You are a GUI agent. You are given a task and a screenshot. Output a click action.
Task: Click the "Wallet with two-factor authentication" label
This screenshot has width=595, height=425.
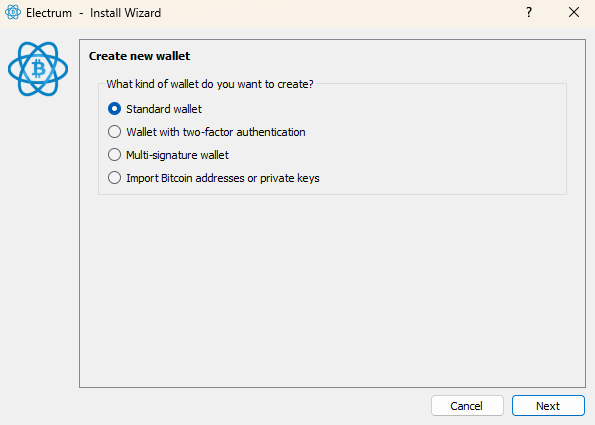click(x=216, y=132)
